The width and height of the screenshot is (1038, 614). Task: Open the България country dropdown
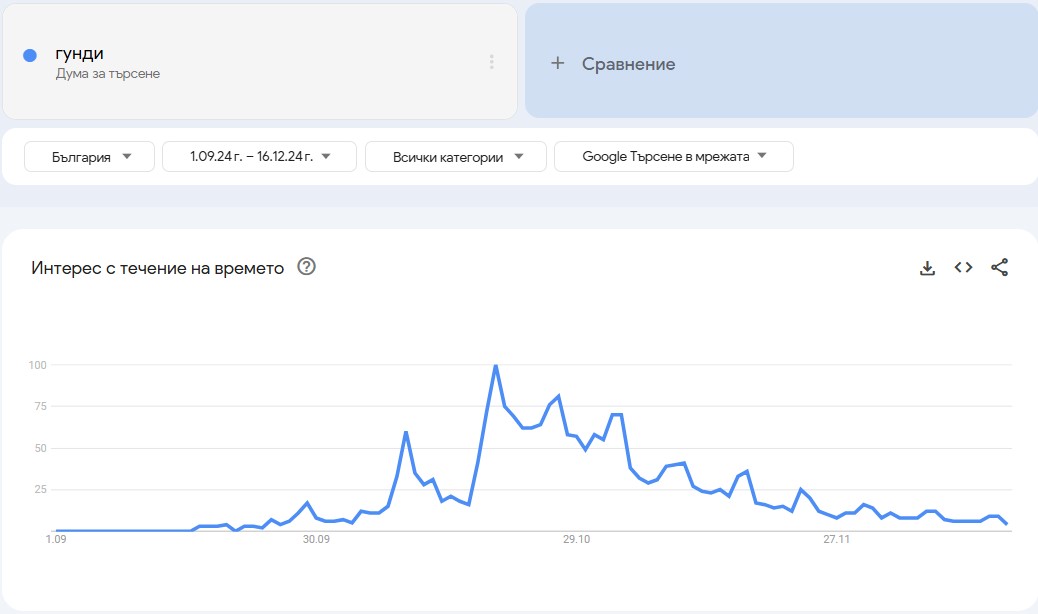coord(88,156)
